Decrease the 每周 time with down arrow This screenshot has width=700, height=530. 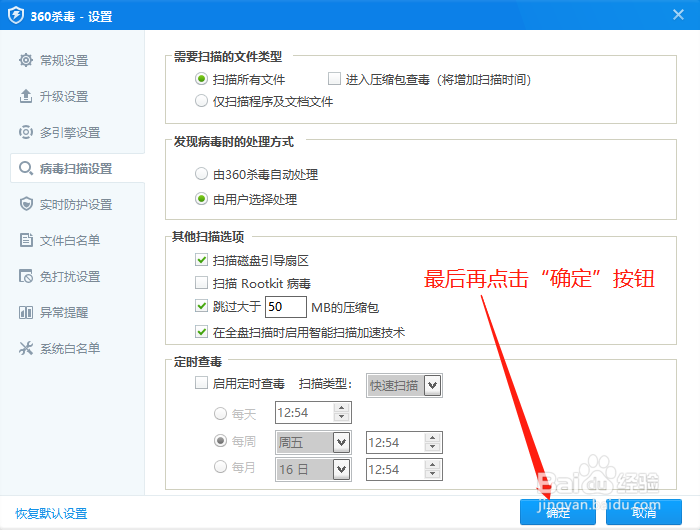coord(432,447)
